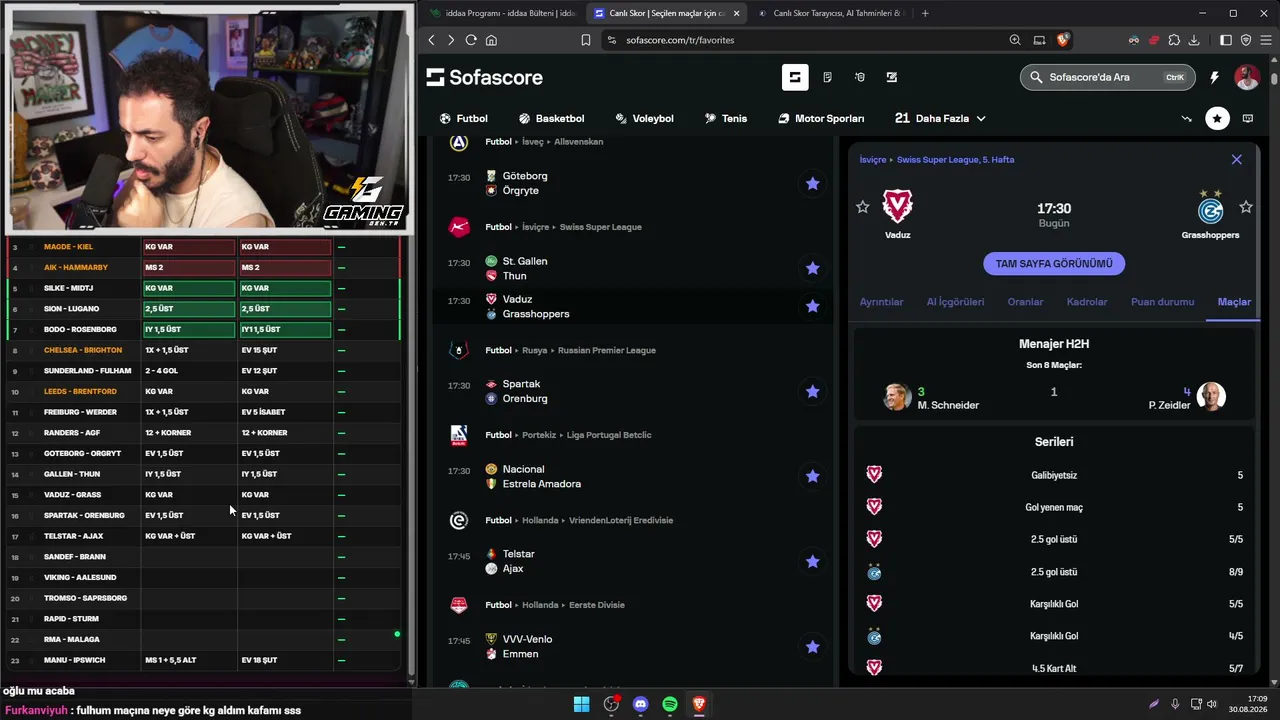Click the Vaduz crest in match panel

(898, 206)
